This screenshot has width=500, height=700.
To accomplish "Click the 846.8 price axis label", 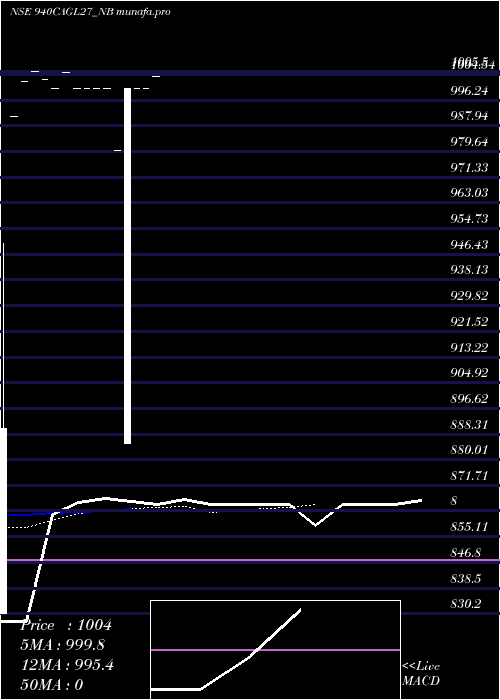I will click(466, 553).
